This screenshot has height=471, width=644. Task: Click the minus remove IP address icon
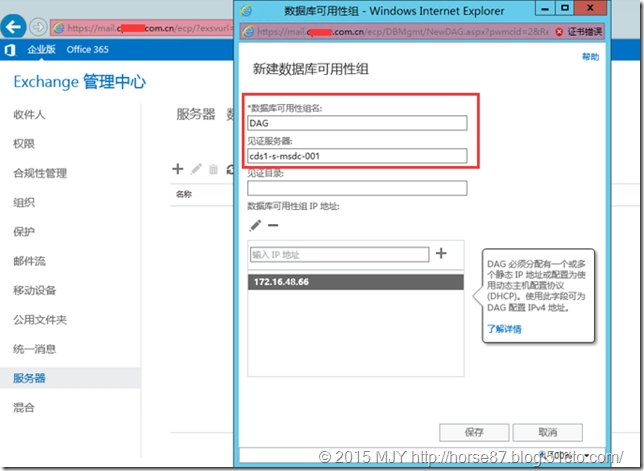(x=273, y=226)
